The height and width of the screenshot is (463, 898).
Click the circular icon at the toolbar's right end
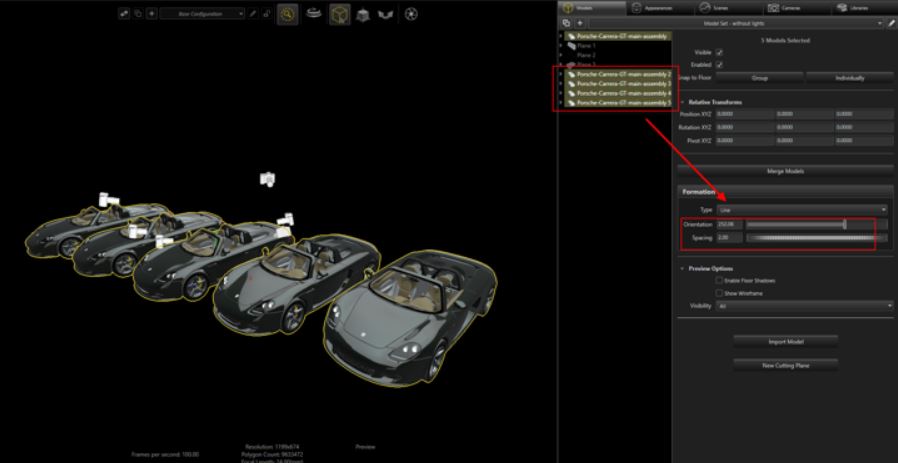(x=411, y=15)
